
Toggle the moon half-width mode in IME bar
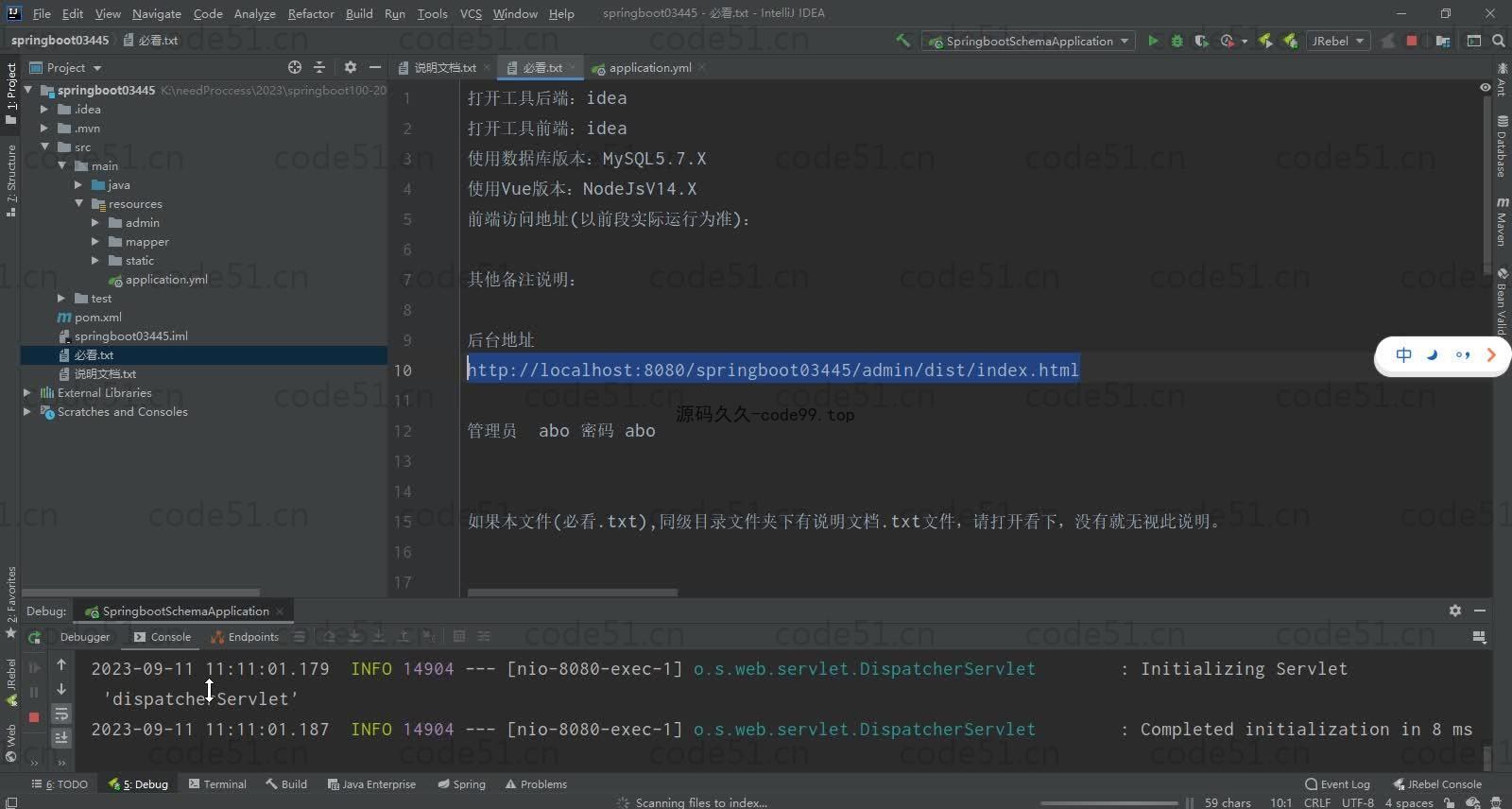point(1433,355)
